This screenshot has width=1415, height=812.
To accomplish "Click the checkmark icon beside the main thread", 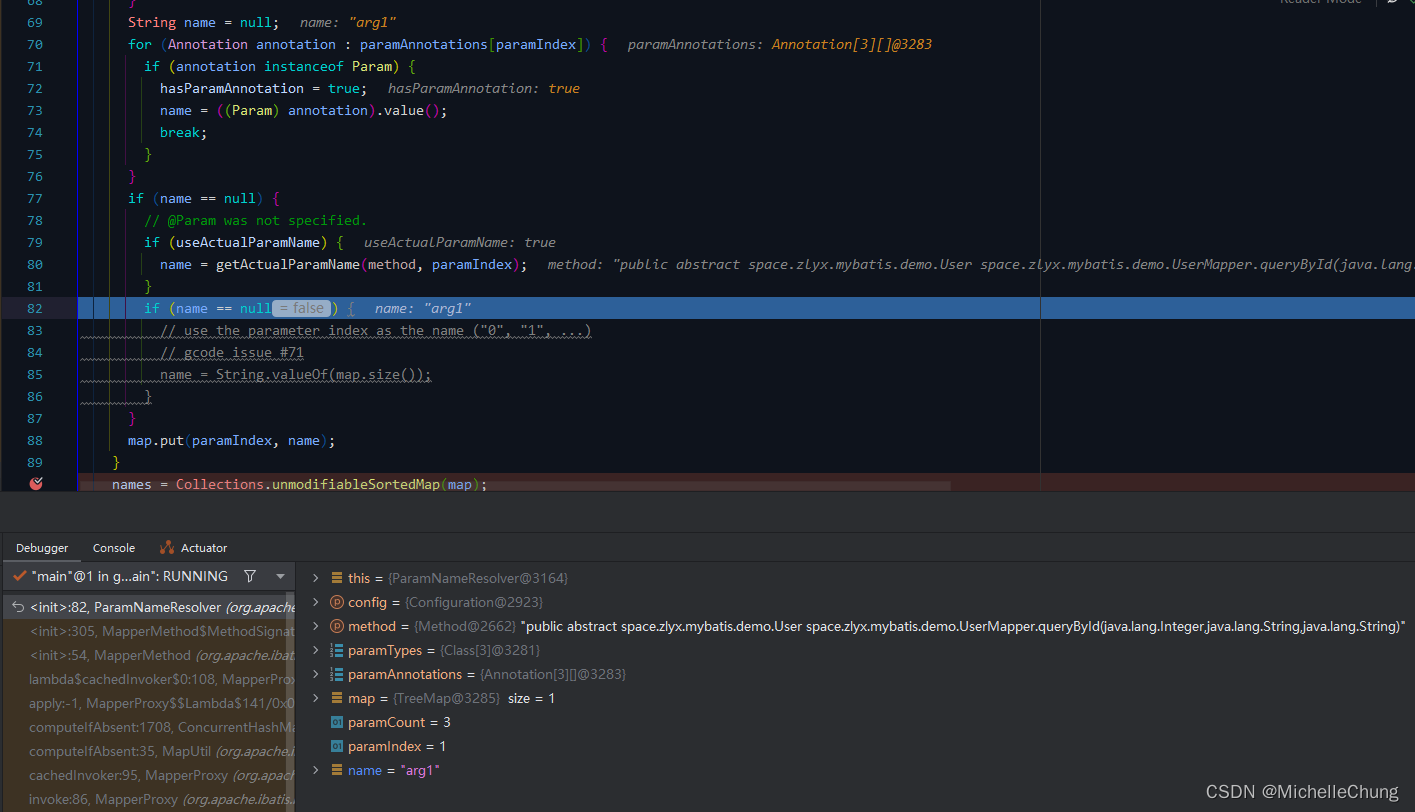I will (19, 576).
